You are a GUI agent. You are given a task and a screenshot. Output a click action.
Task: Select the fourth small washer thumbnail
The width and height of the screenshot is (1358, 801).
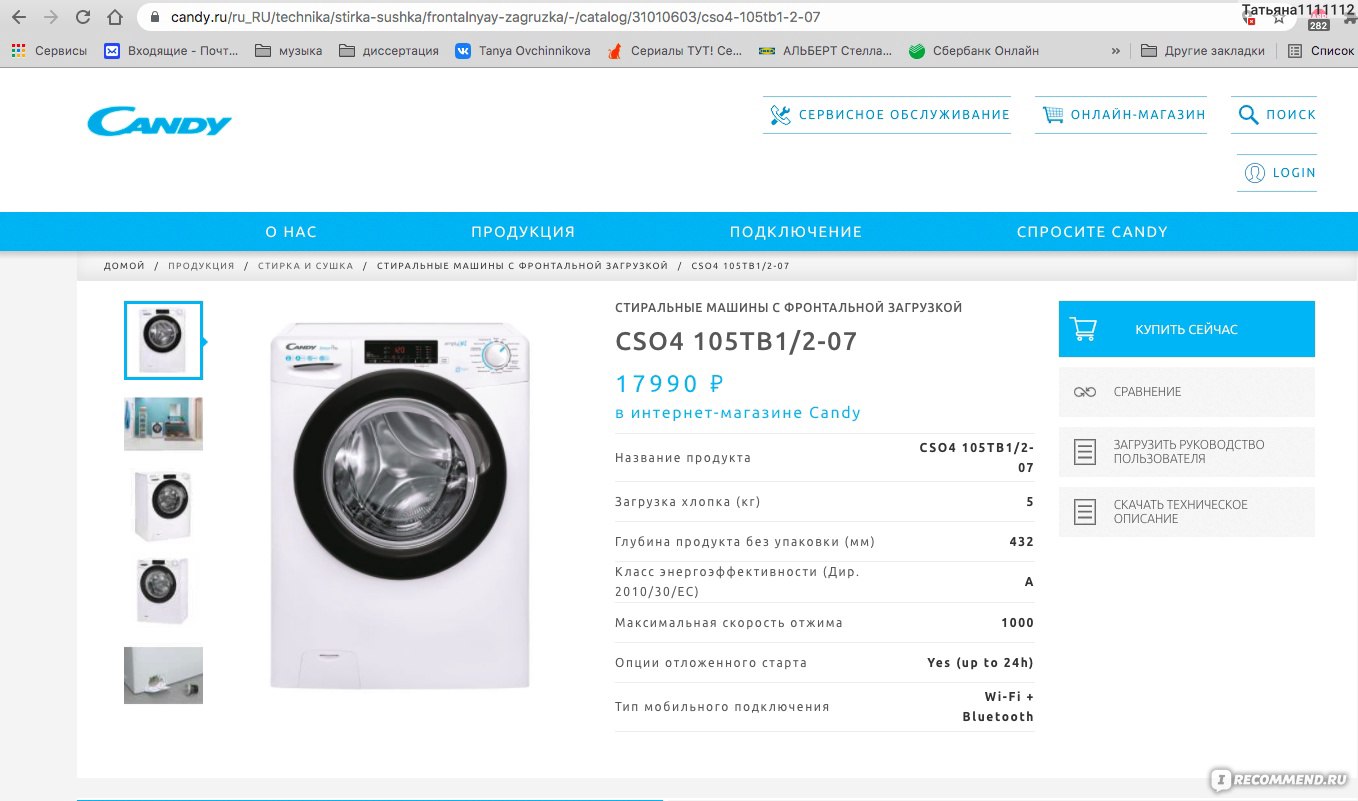pos(163,590)
